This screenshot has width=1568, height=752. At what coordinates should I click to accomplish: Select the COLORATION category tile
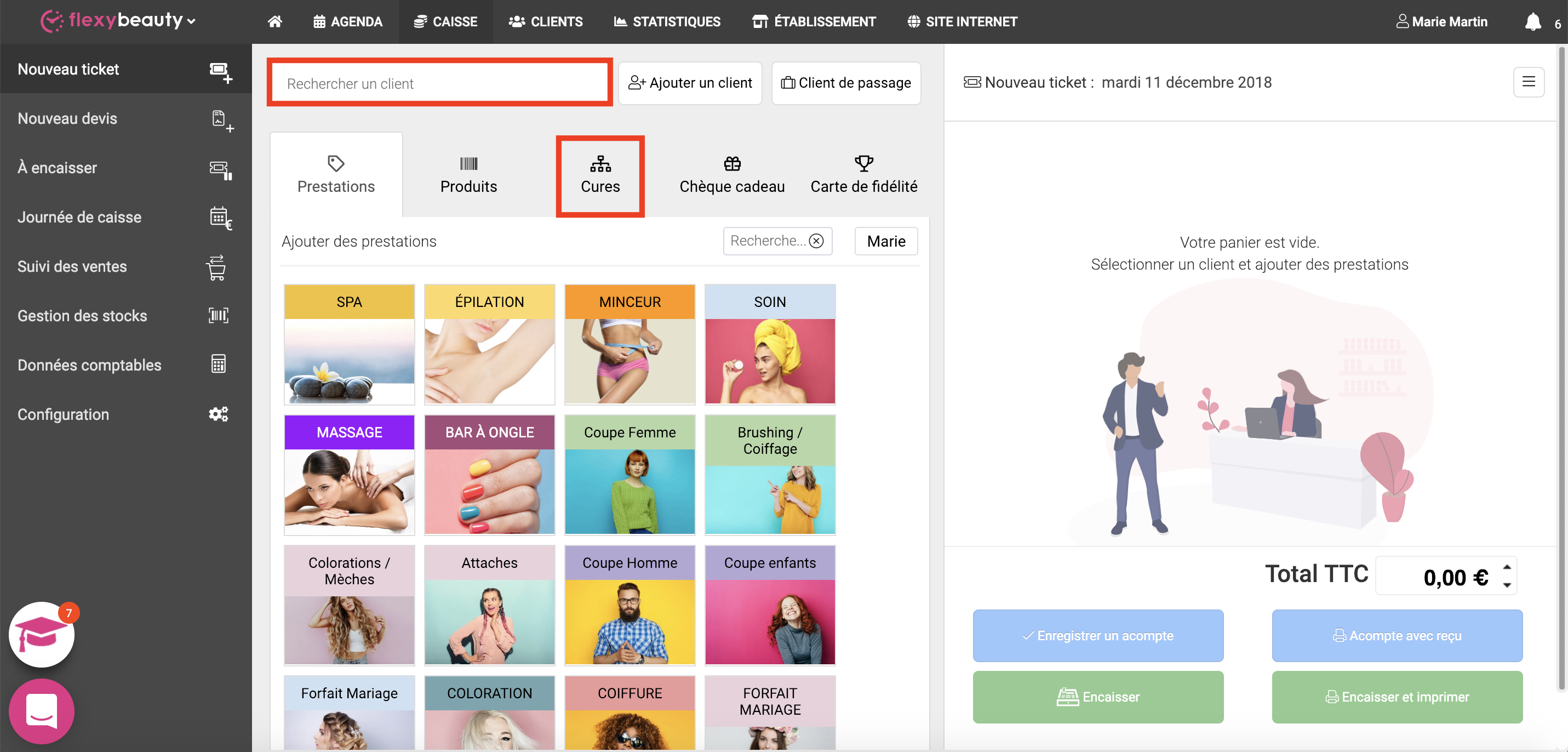489,713
